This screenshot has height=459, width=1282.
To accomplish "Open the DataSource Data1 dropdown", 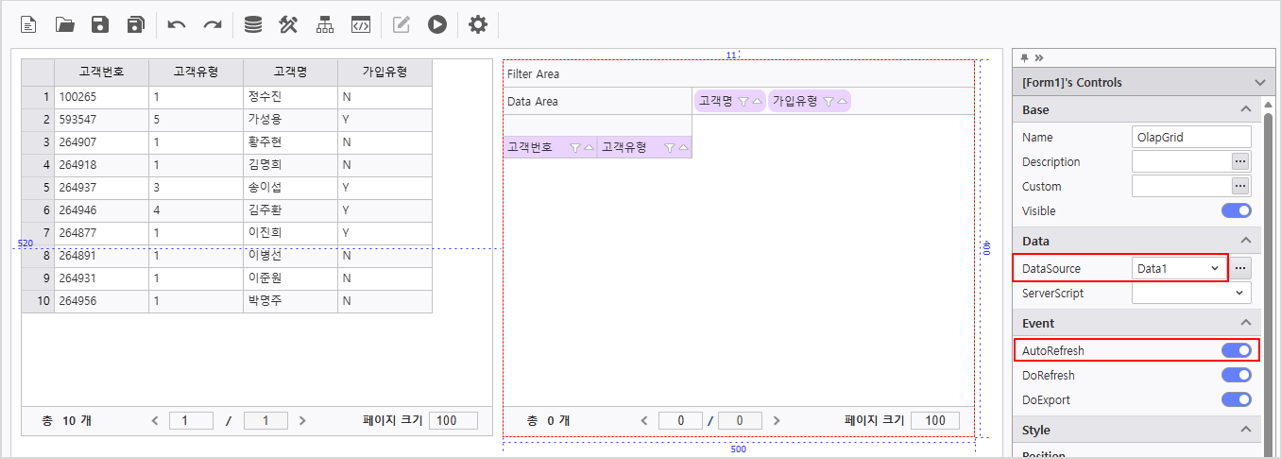I will coord(1179,269).
